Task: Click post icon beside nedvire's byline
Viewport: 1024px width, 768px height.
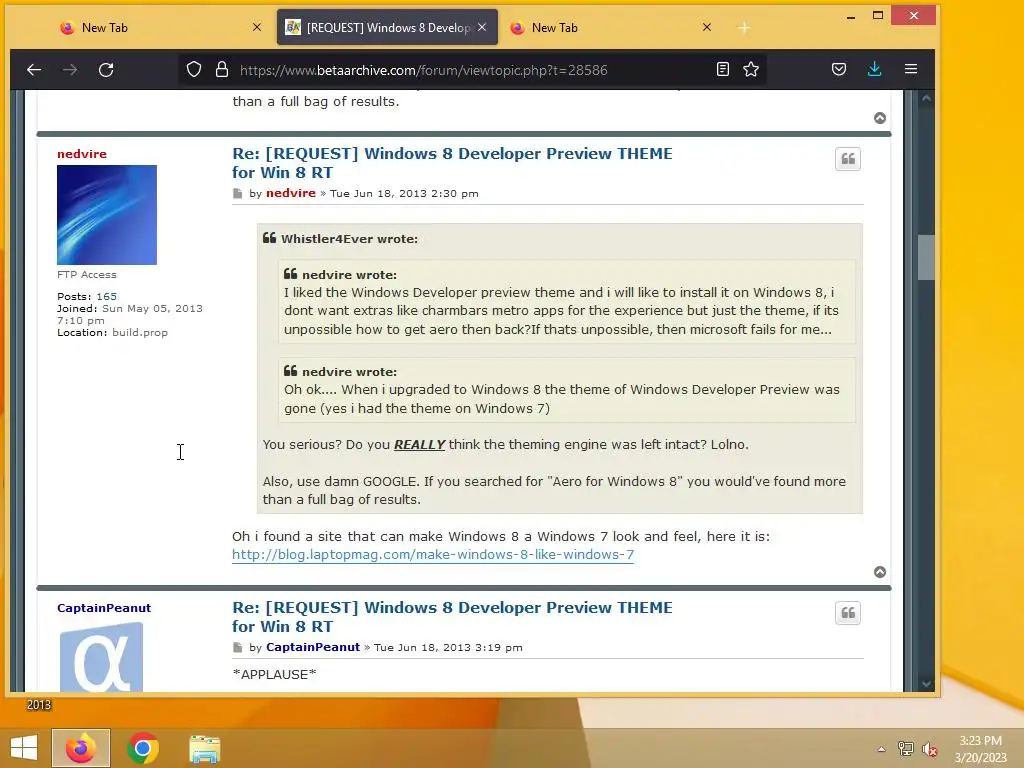Action: coord(237,193)
